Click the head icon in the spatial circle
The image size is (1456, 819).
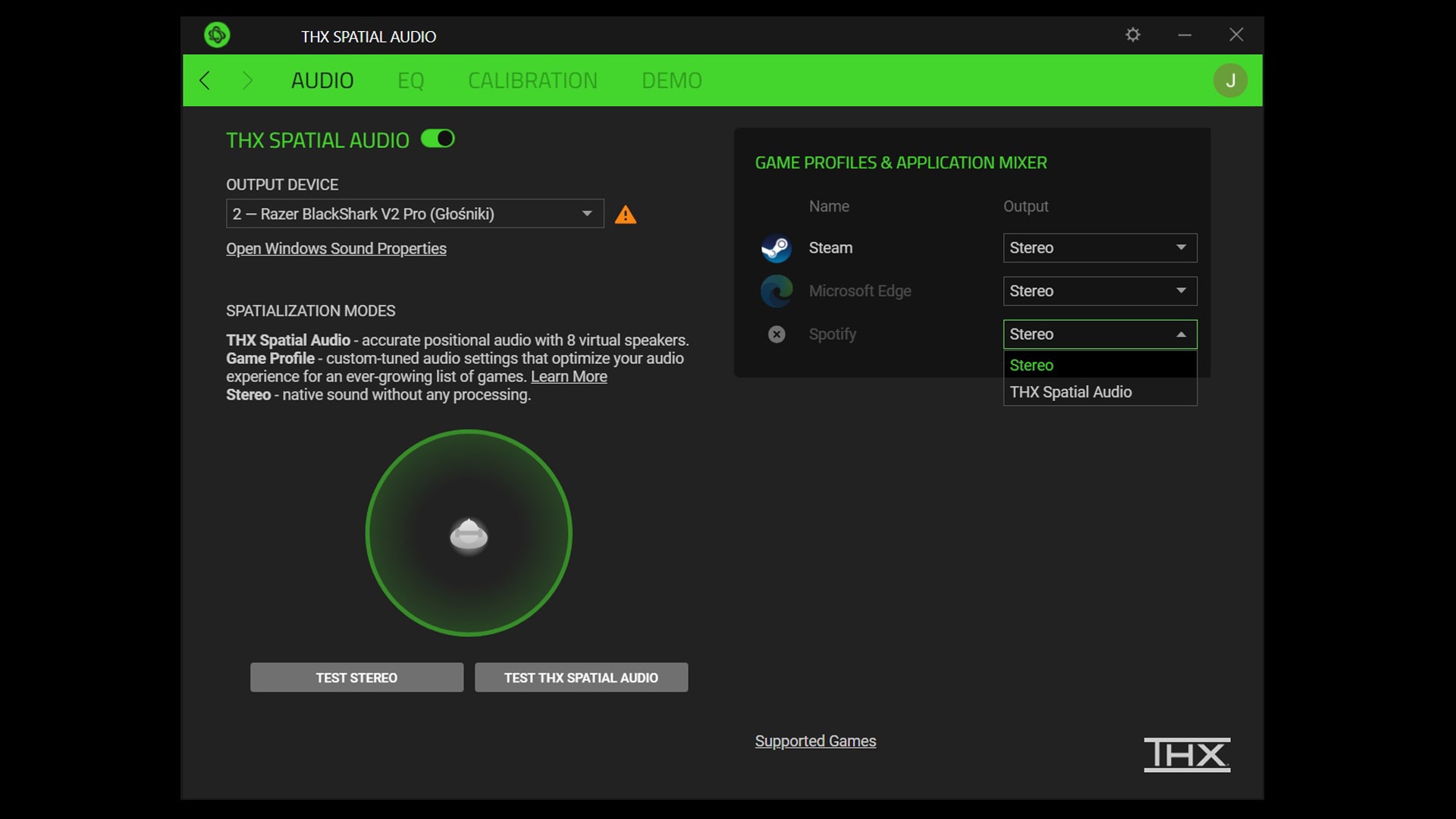click(469, 536)
